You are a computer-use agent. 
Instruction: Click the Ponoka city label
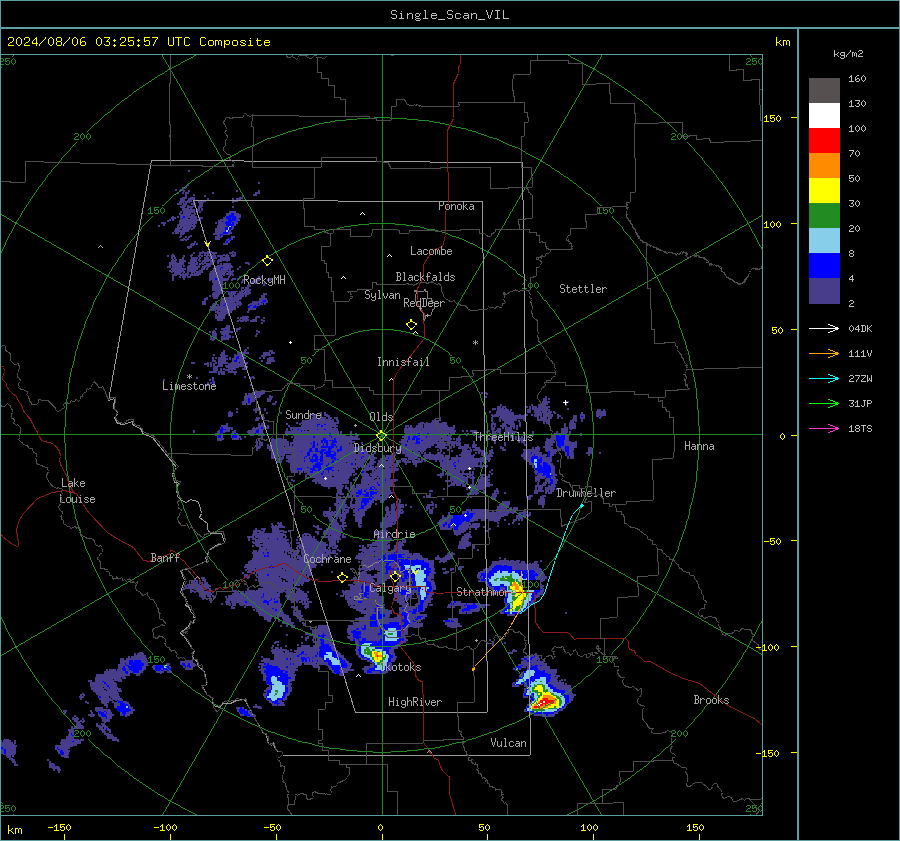456,206
